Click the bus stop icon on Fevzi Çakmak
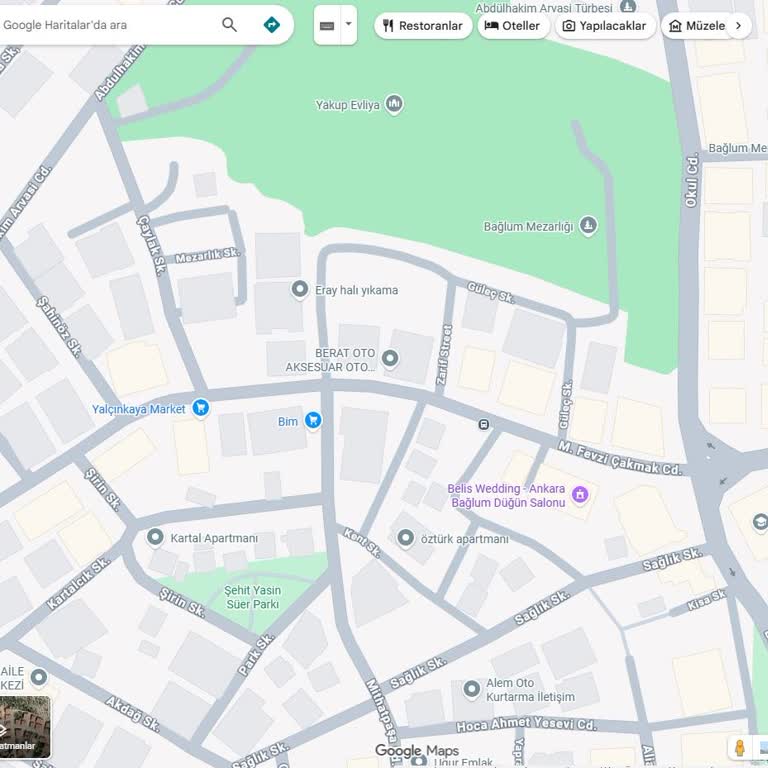 (x=483, y=425)
